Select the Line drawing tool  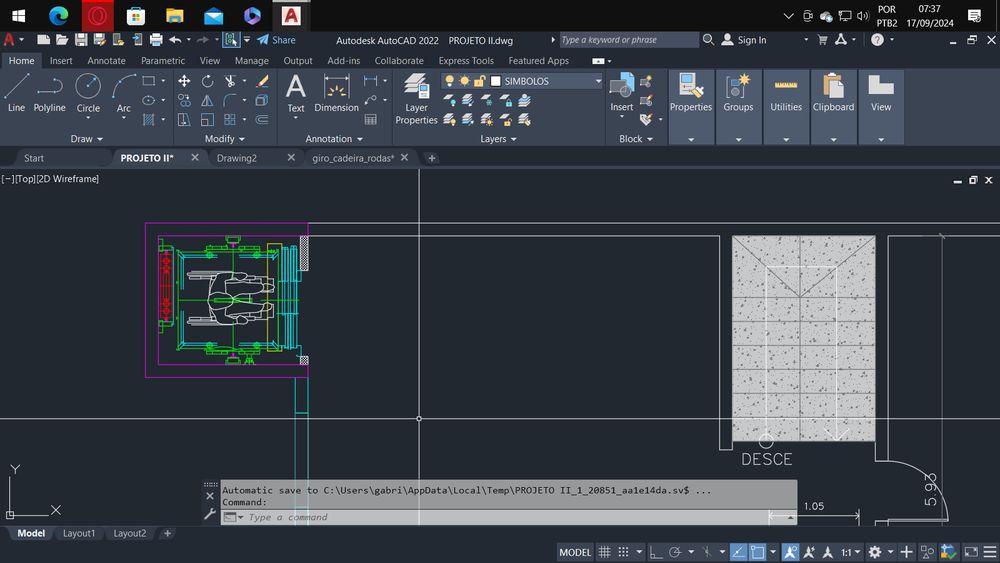16,92
